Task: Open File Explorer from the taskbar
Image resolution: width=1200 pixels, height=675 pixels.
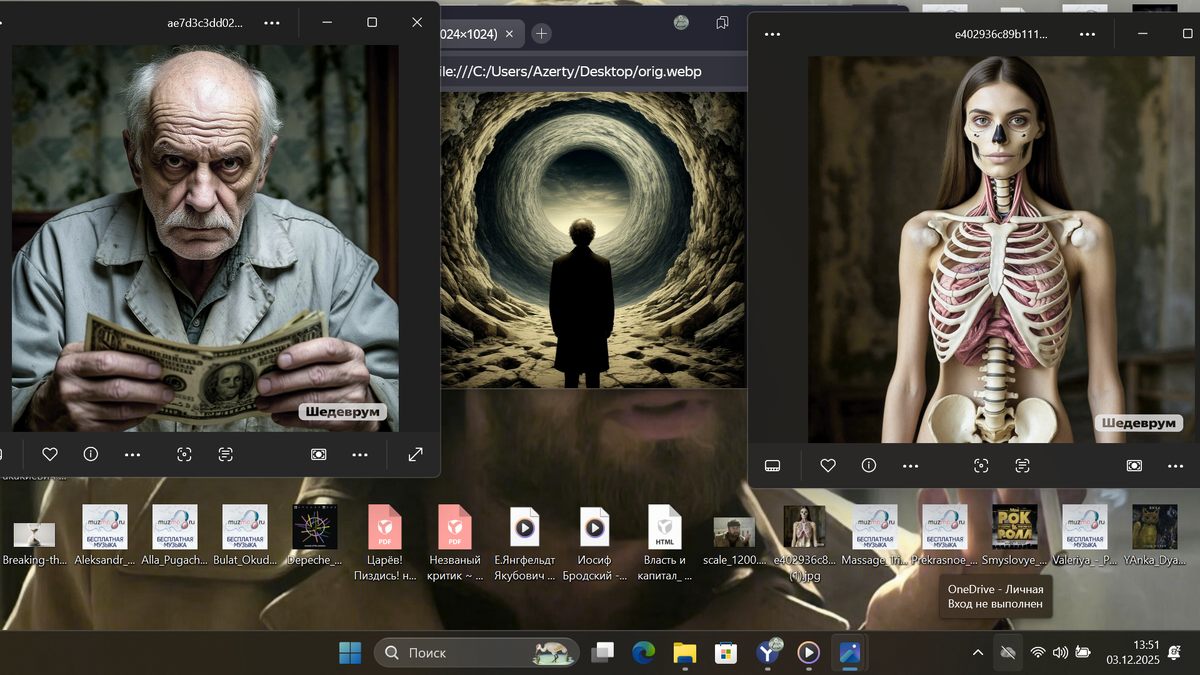Action: tap(685, 653)
